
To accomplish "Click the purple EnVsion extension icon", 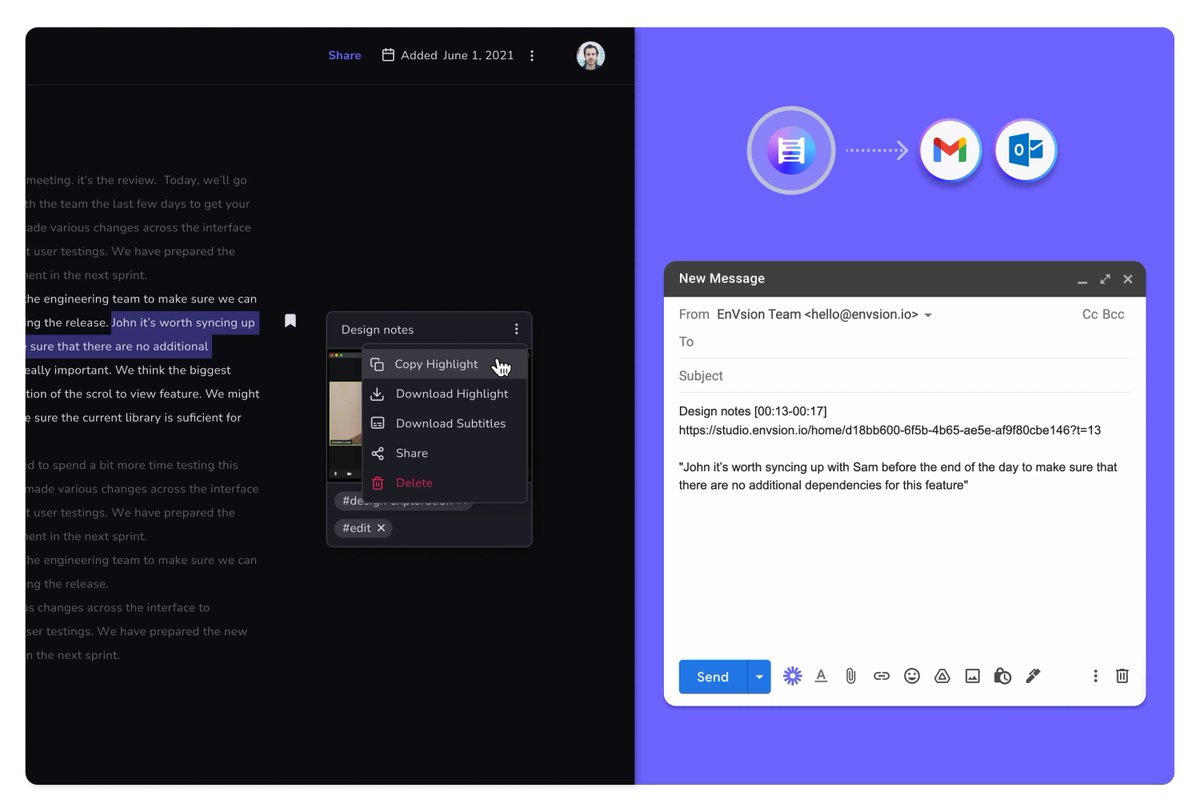I will point(792,676).
